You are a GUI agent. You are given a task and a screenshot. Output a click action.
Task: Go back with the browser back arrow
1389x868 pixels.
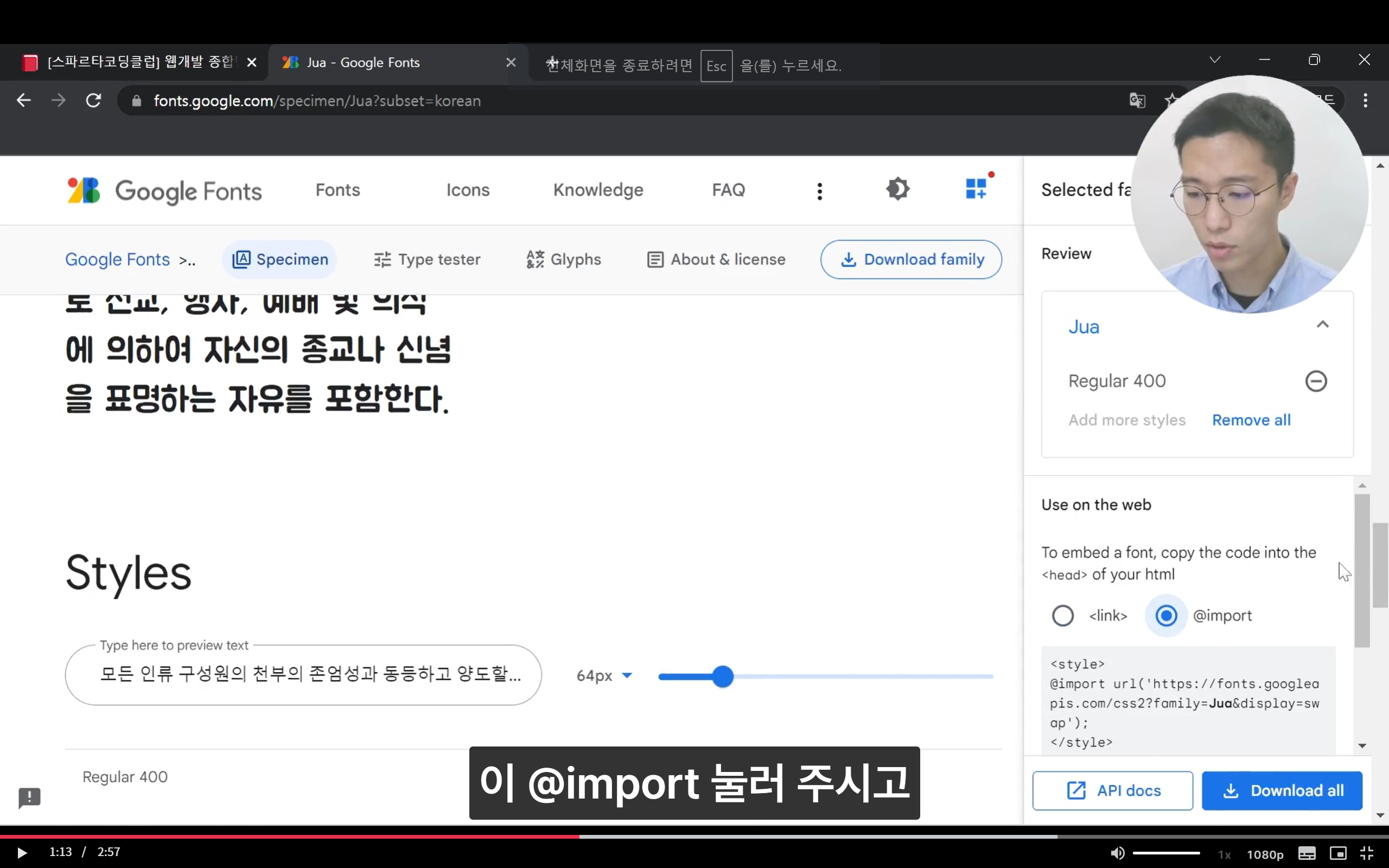[x=23, y=101]
